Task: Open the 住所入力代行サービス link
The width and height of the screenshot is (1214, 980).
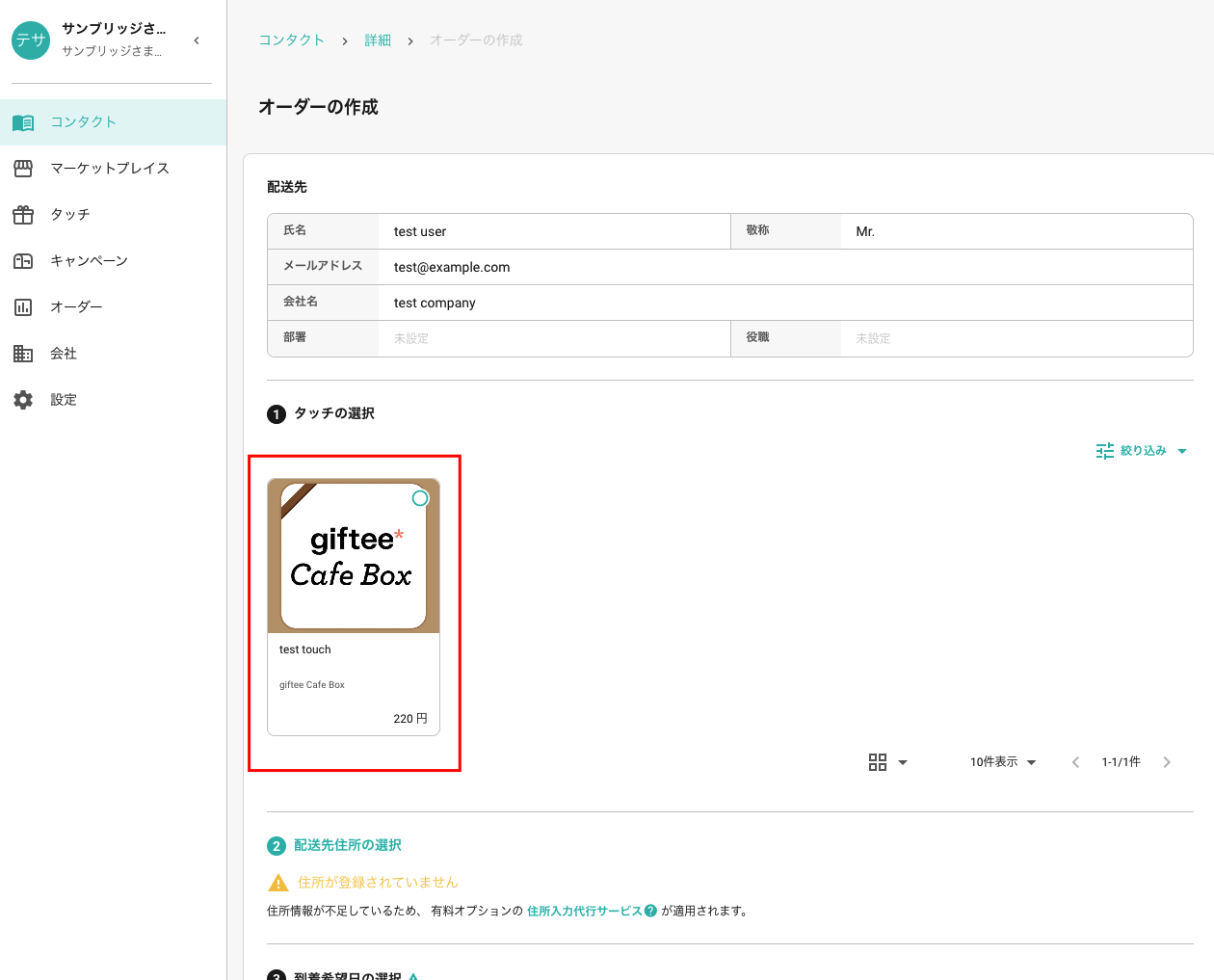Action: 584,911
